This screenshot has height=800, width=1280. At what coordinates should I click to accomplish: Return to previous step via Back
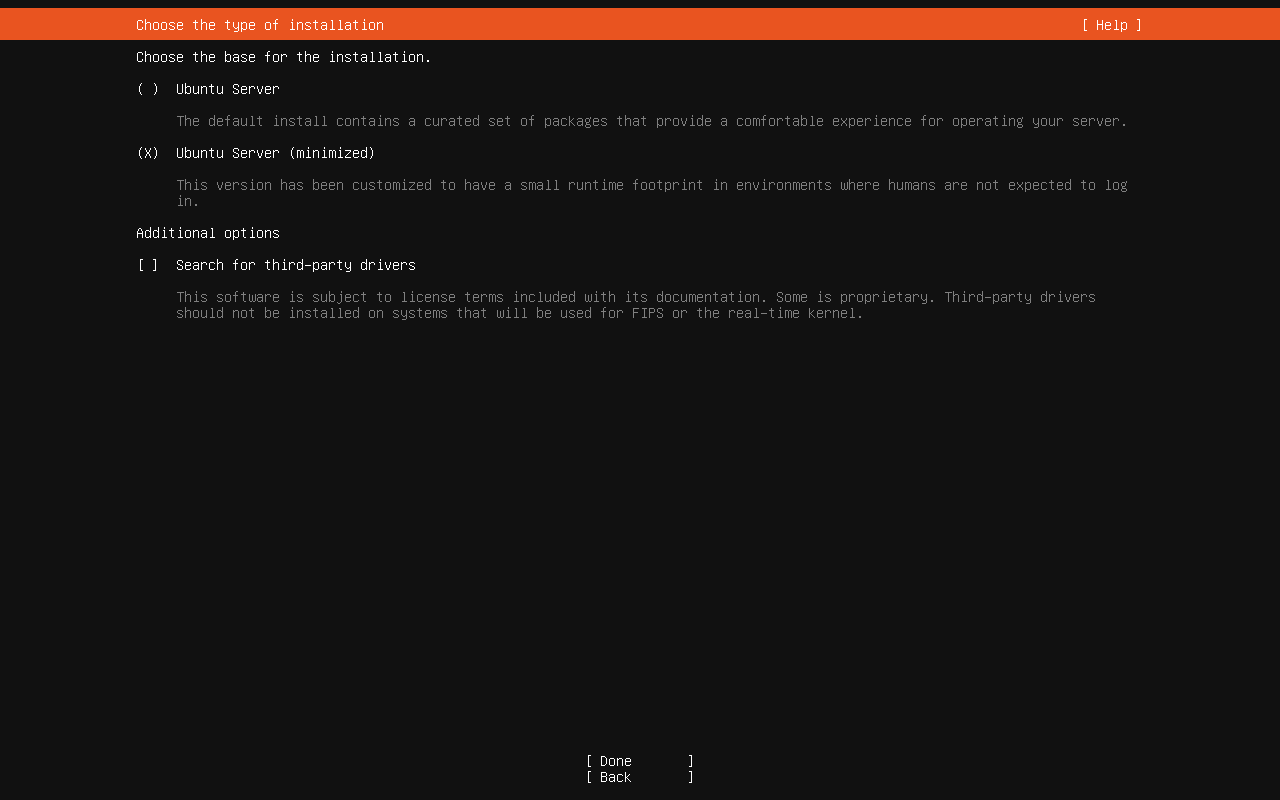pos(640,777)
